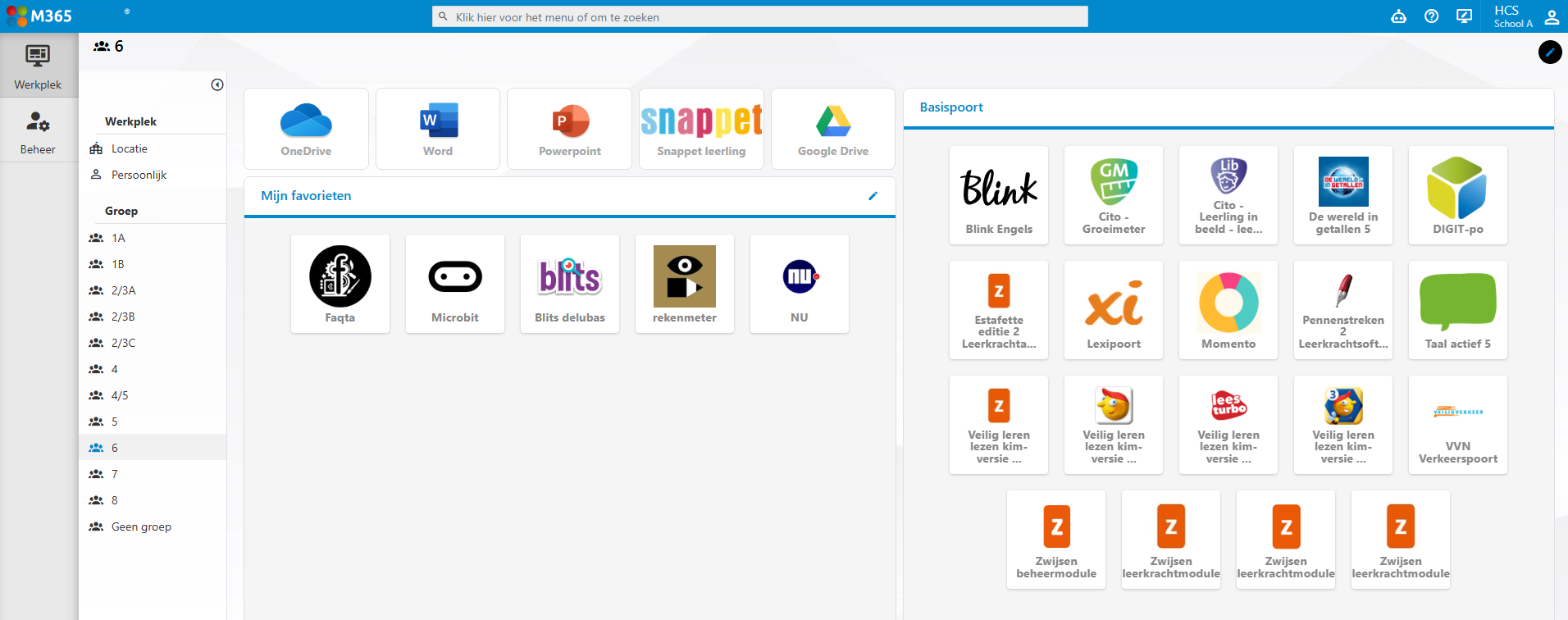Open Pennenstreken 2 Leerkrachtsoftware tile
Image resolution: width=1568 pixels, height=620 pixels.
pos(1343,310)
